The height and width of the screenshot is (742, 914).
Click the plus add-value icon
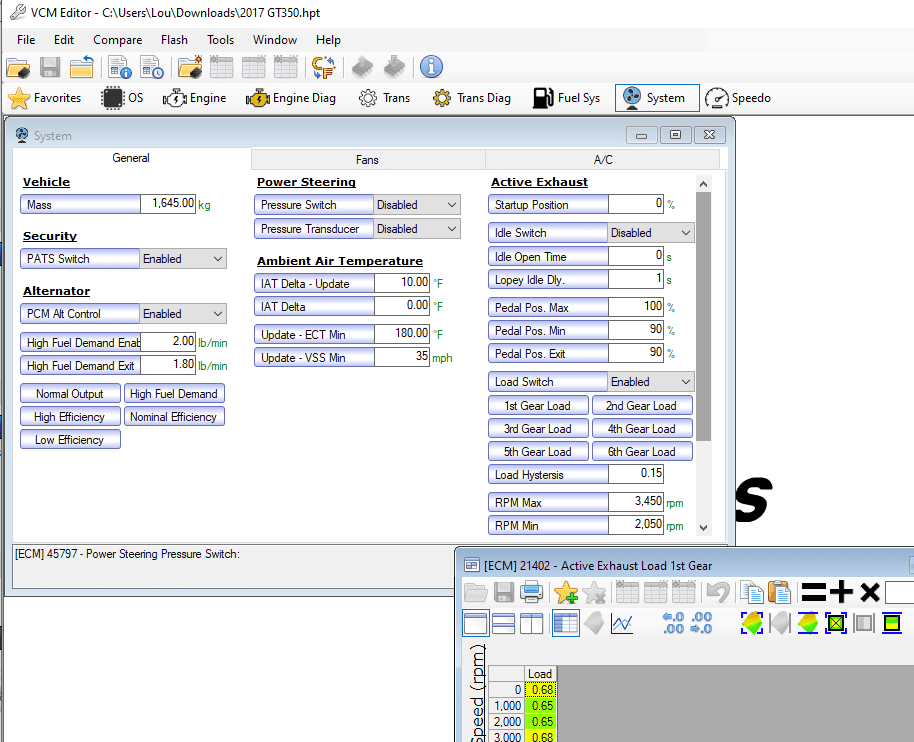pyautogui.click(x=841, y=592)
